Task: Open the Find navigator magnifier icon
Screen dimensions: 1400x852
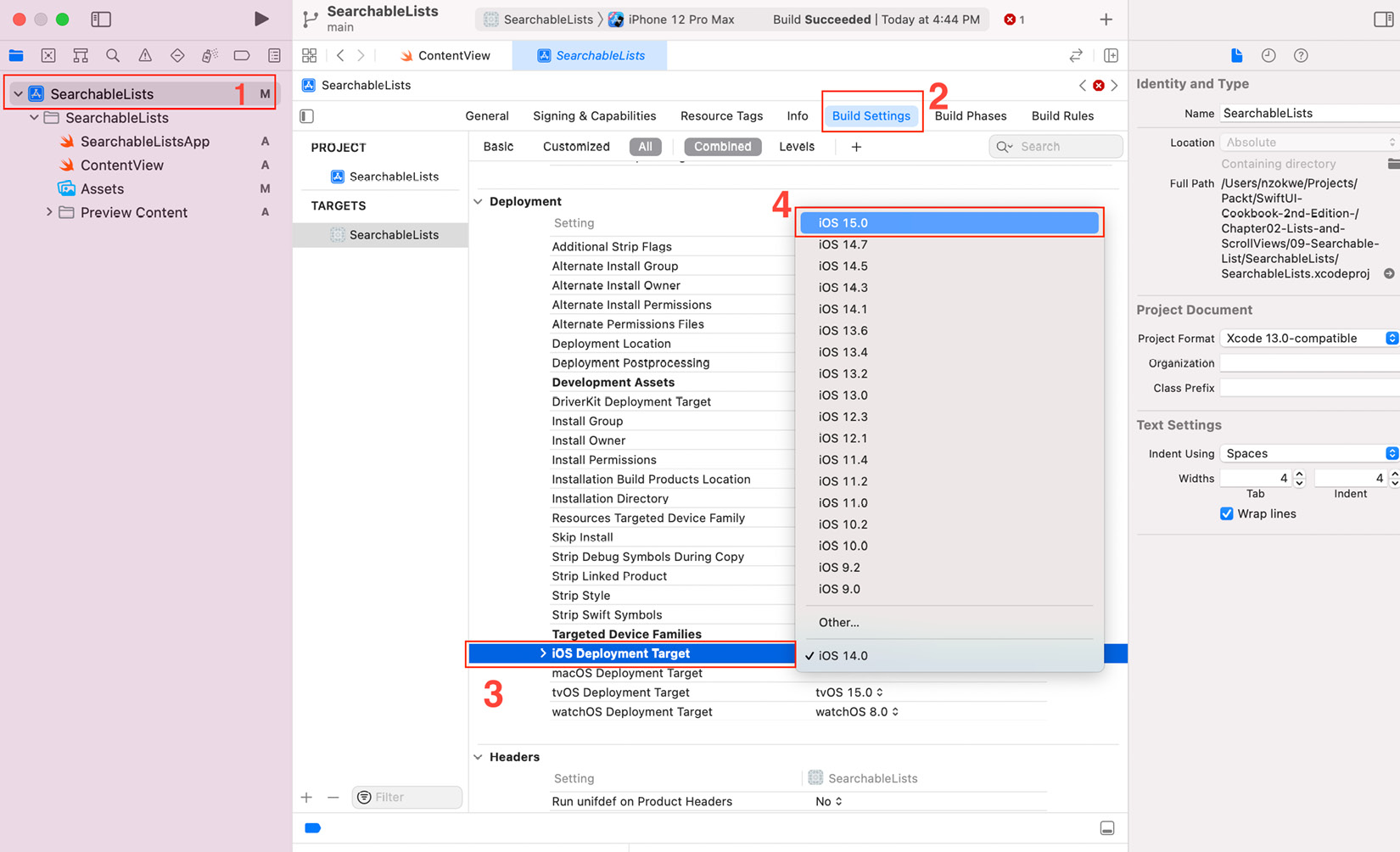Action: pos(113,55)
